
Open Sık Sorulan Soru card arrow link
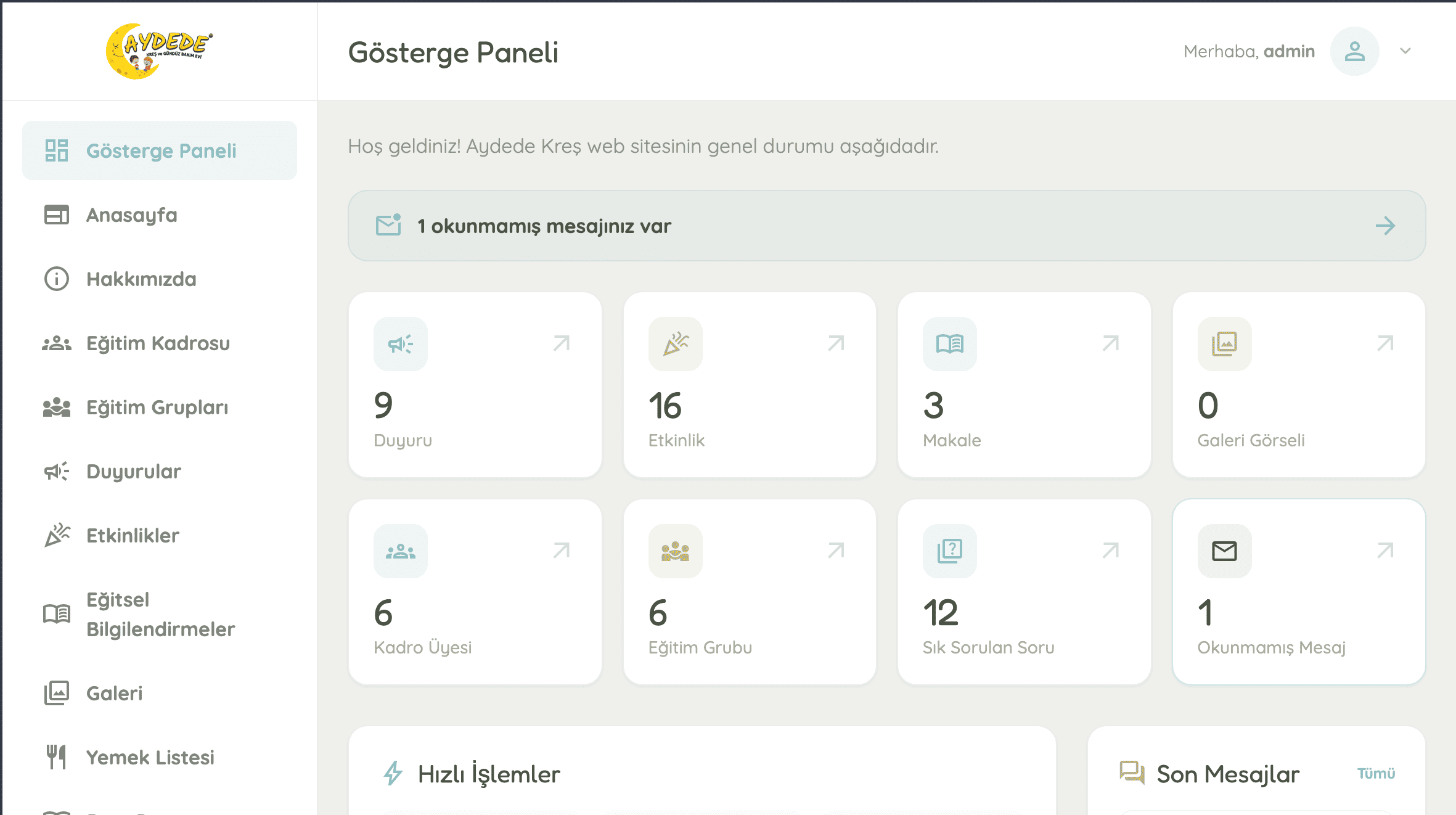coord(1111,551)
